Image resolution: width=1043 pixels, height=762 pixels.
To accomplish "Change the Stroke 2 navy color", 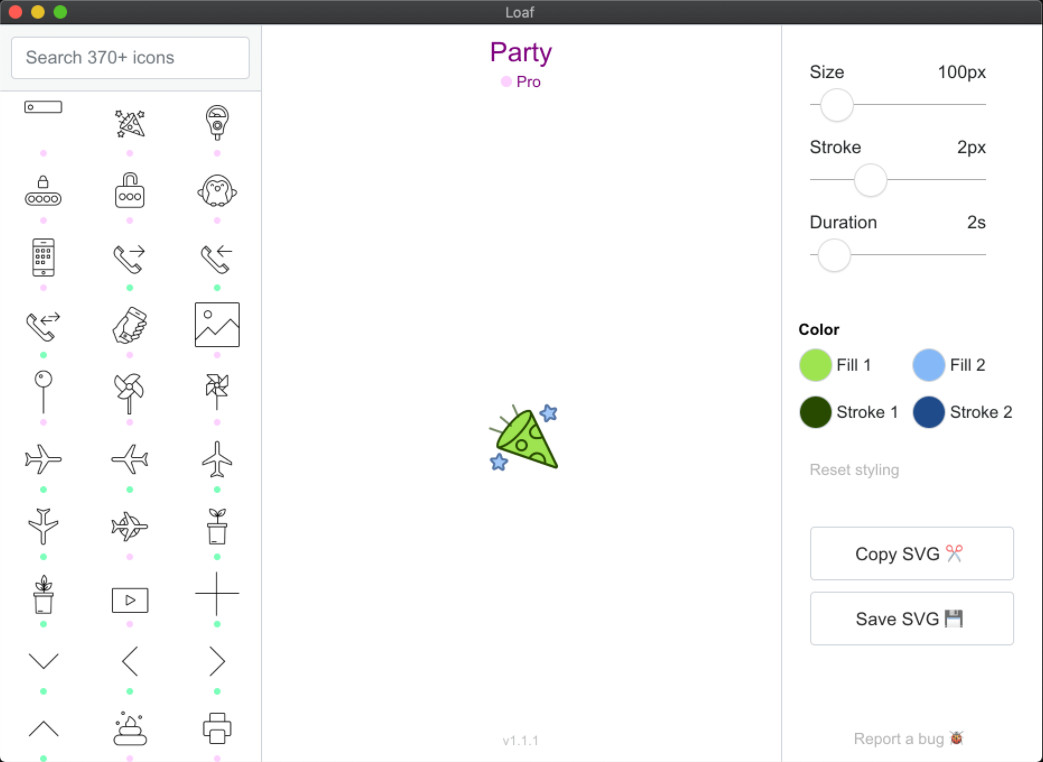I will [x=929, y=412].
